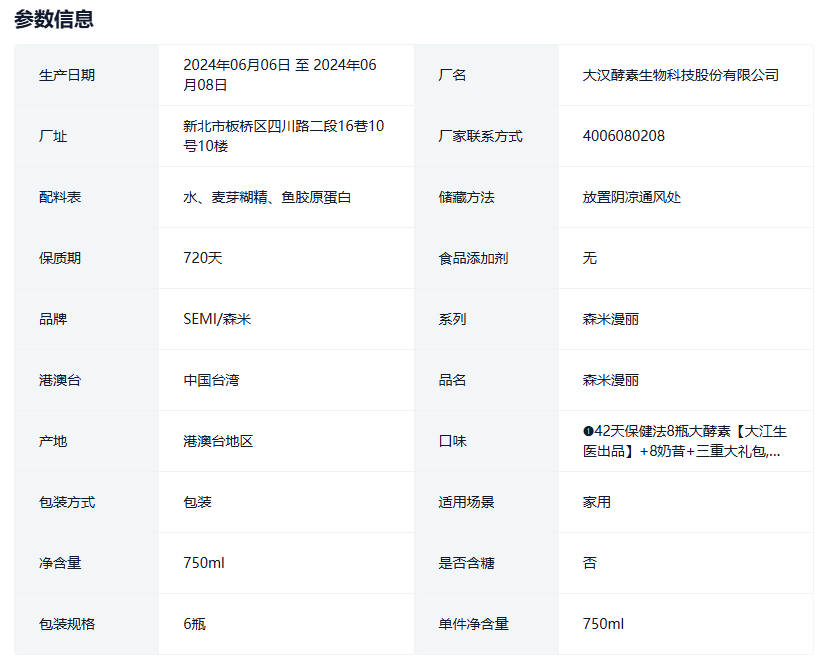Select the 食品添加剂 label
This screenshot has width=819, height=660.
click(x=473, y=258)
